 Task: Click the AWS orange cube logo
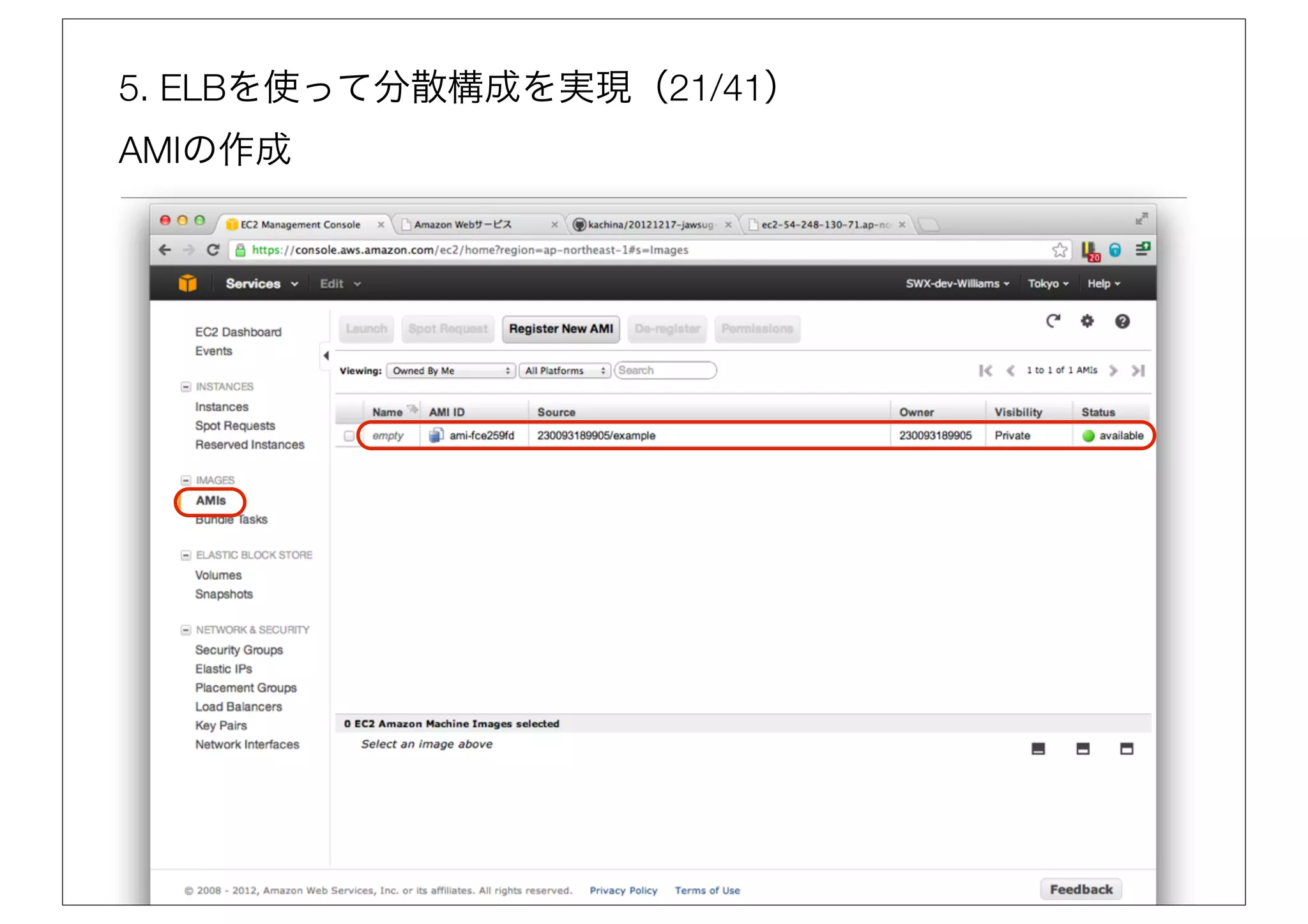(188, 283)
